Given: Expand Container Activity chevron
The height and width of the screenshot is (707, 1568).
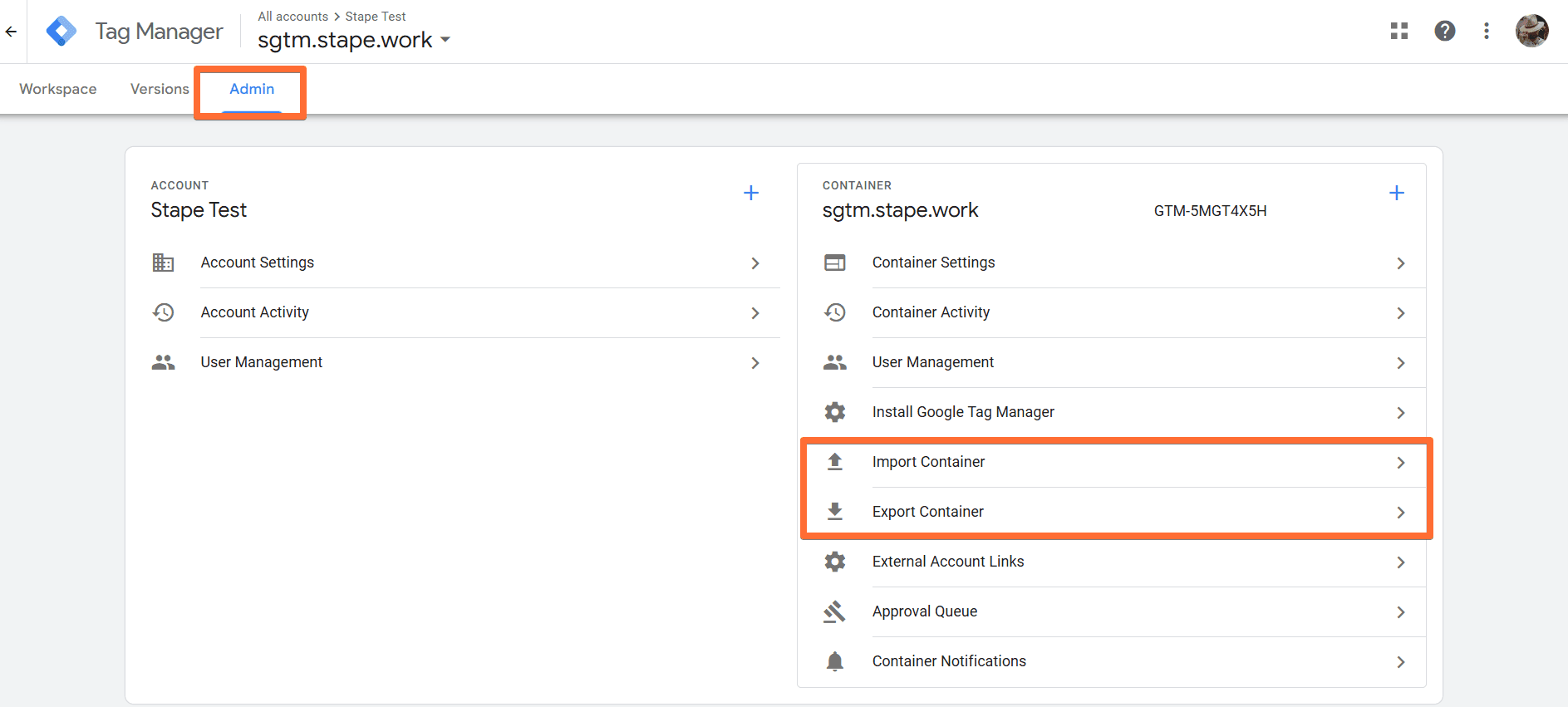Looking at the screenshot, I should click(x=1401, y=313).
